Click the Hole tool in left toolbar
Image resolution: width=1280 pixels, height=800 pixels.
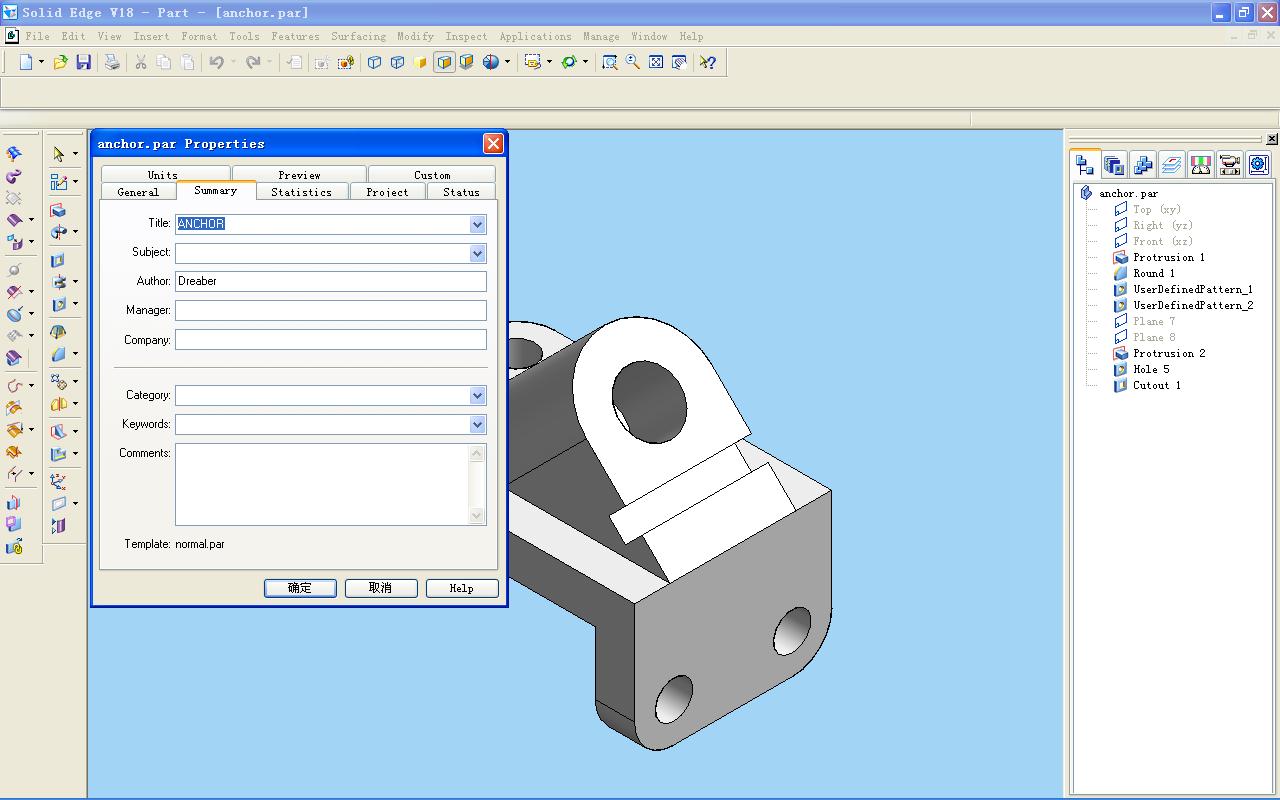click(x=58, y=304)
